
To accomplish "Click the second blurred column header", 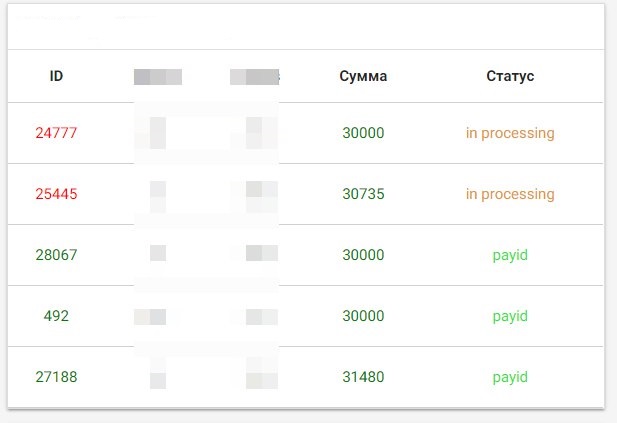I will 255,77.
